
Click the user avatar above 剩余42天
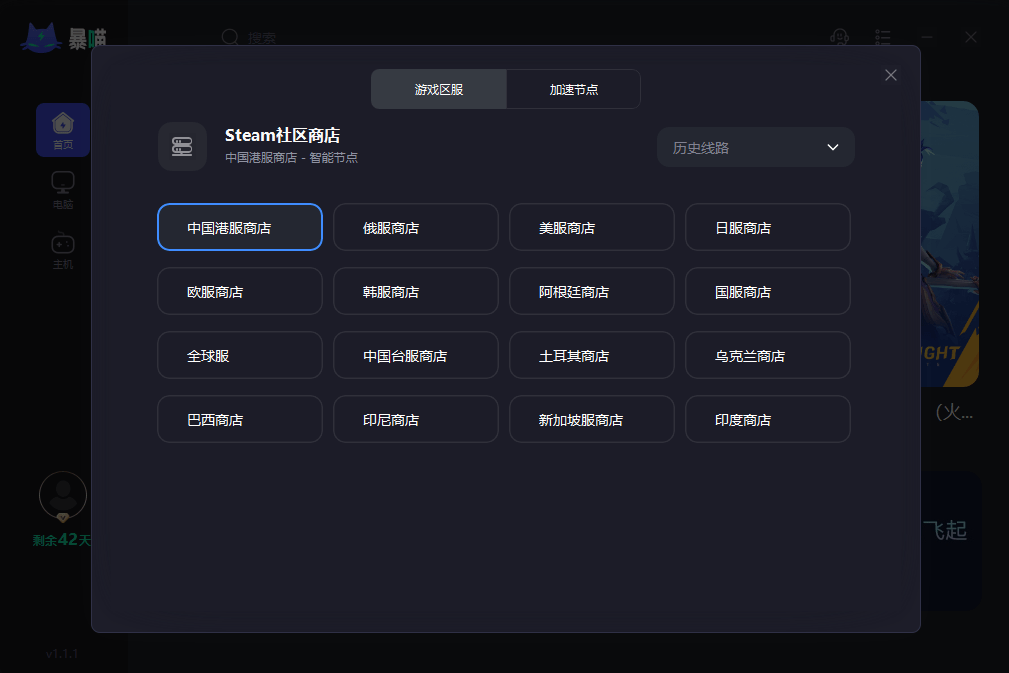[62, 494]
